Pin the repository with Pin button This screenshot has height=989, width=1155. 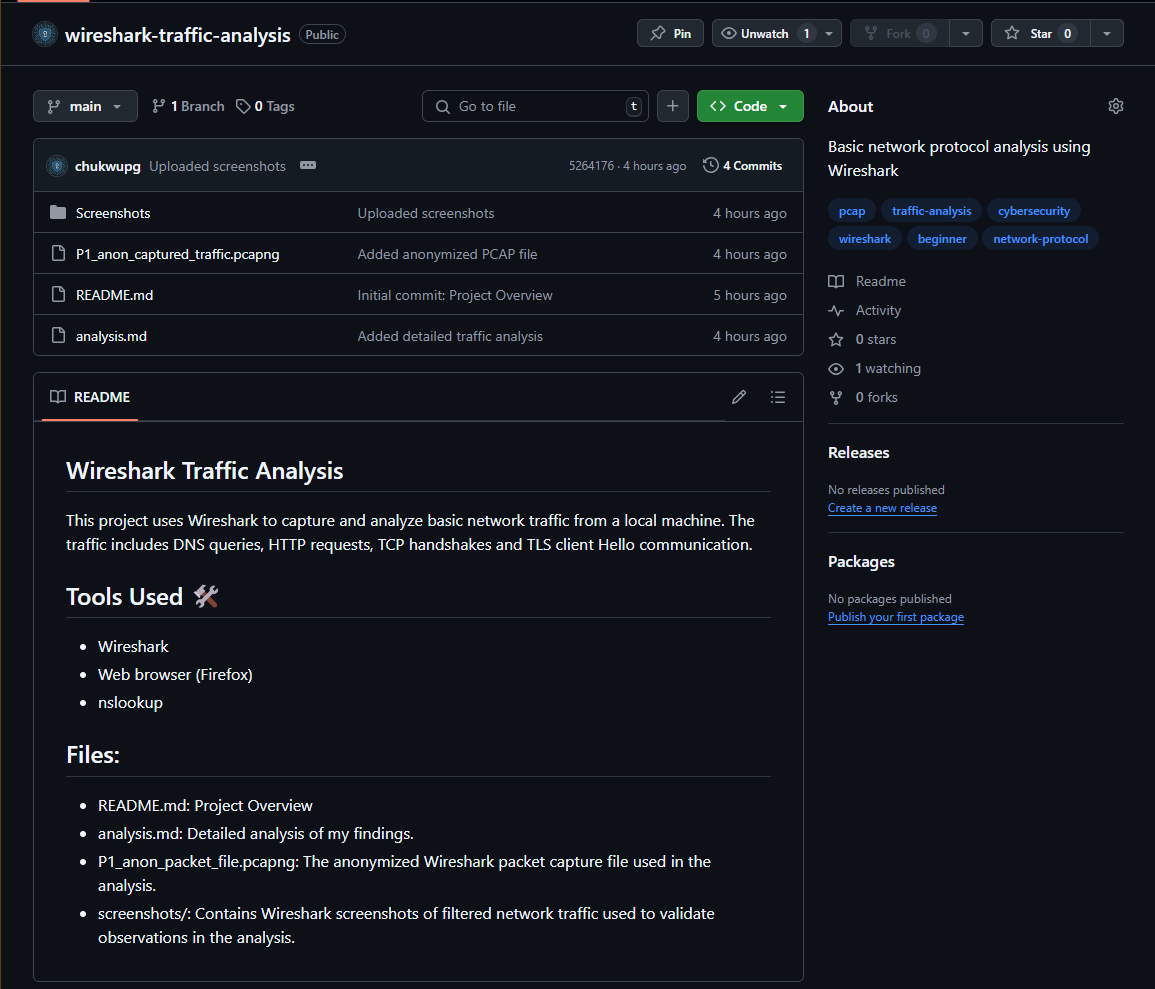(670, 34)
